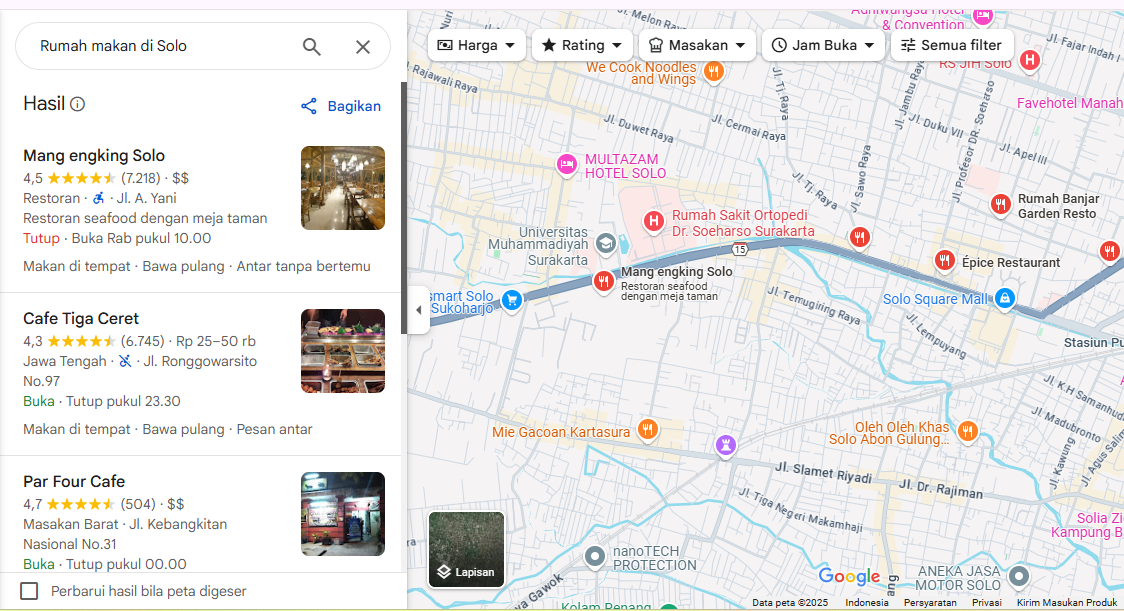
Task: Click the route 15 road shield
Action: 740,250
